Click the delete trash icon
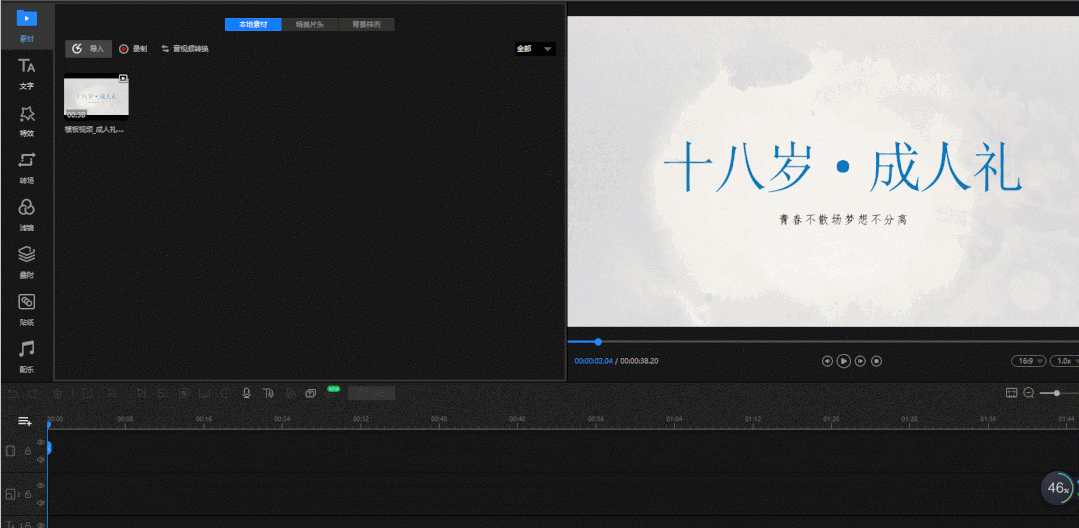Screen dimensions: 1079x528 [x=58, y=393]
